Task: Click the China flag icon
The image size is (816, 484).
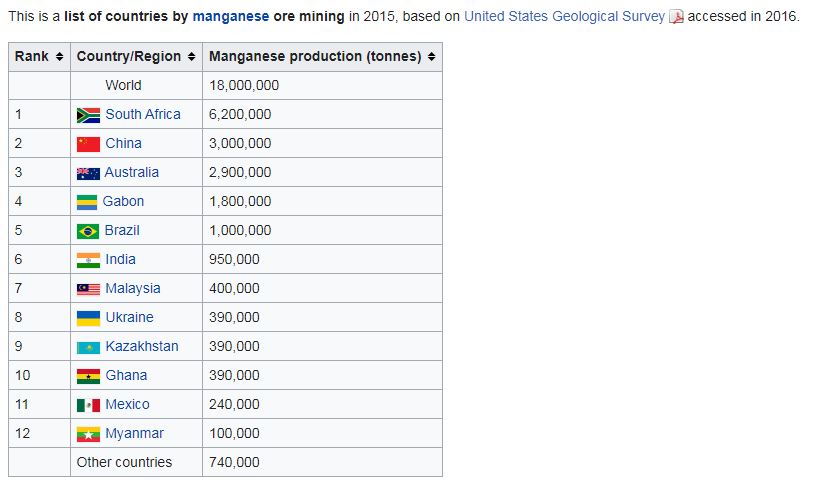Action: pyautogui.click(x=88, y=144)
